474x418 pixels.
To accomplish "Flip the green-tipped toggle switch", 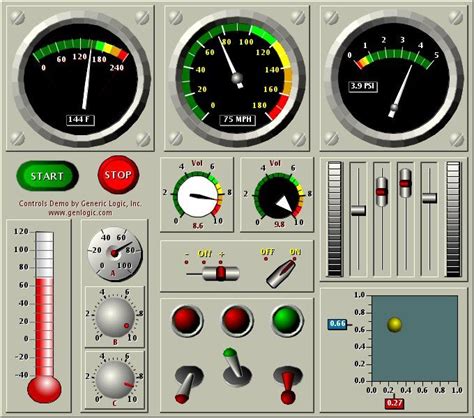I will click(x=236, y=365).
